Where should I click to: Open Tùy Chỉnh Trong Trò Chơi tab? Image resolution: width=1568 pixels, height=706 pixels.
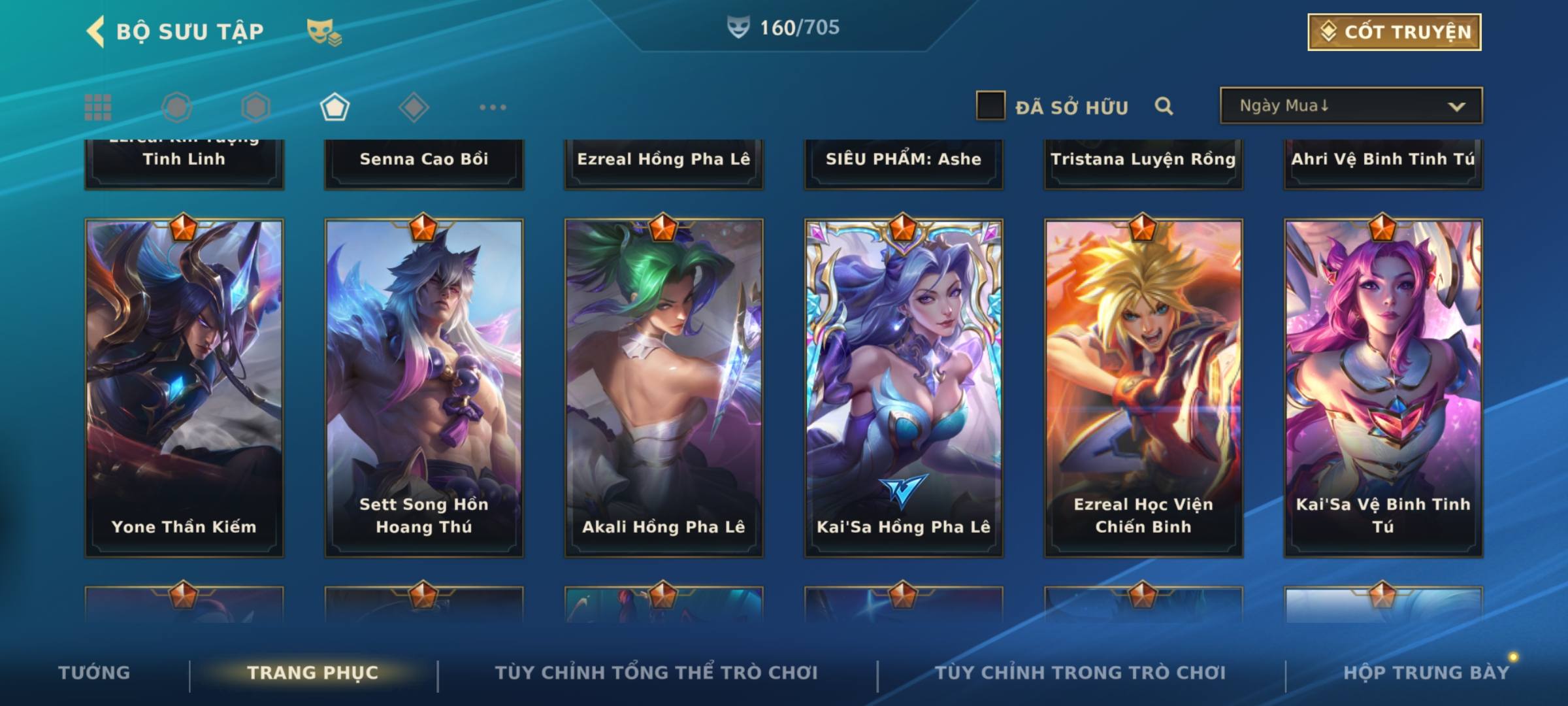(x=1080, y=673)
